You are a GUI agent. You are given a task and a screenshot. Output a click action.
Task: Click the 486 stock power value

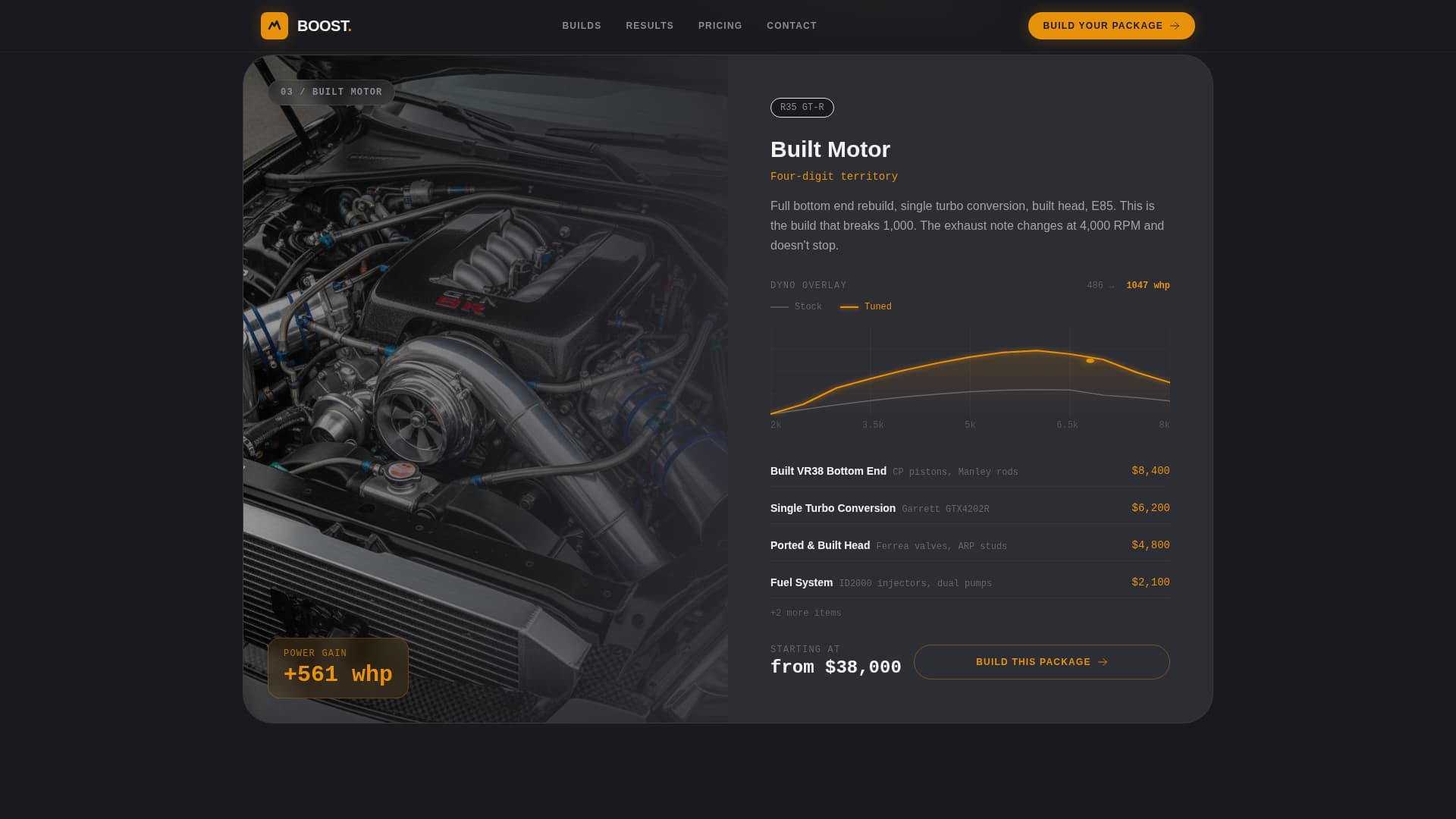1095,286
